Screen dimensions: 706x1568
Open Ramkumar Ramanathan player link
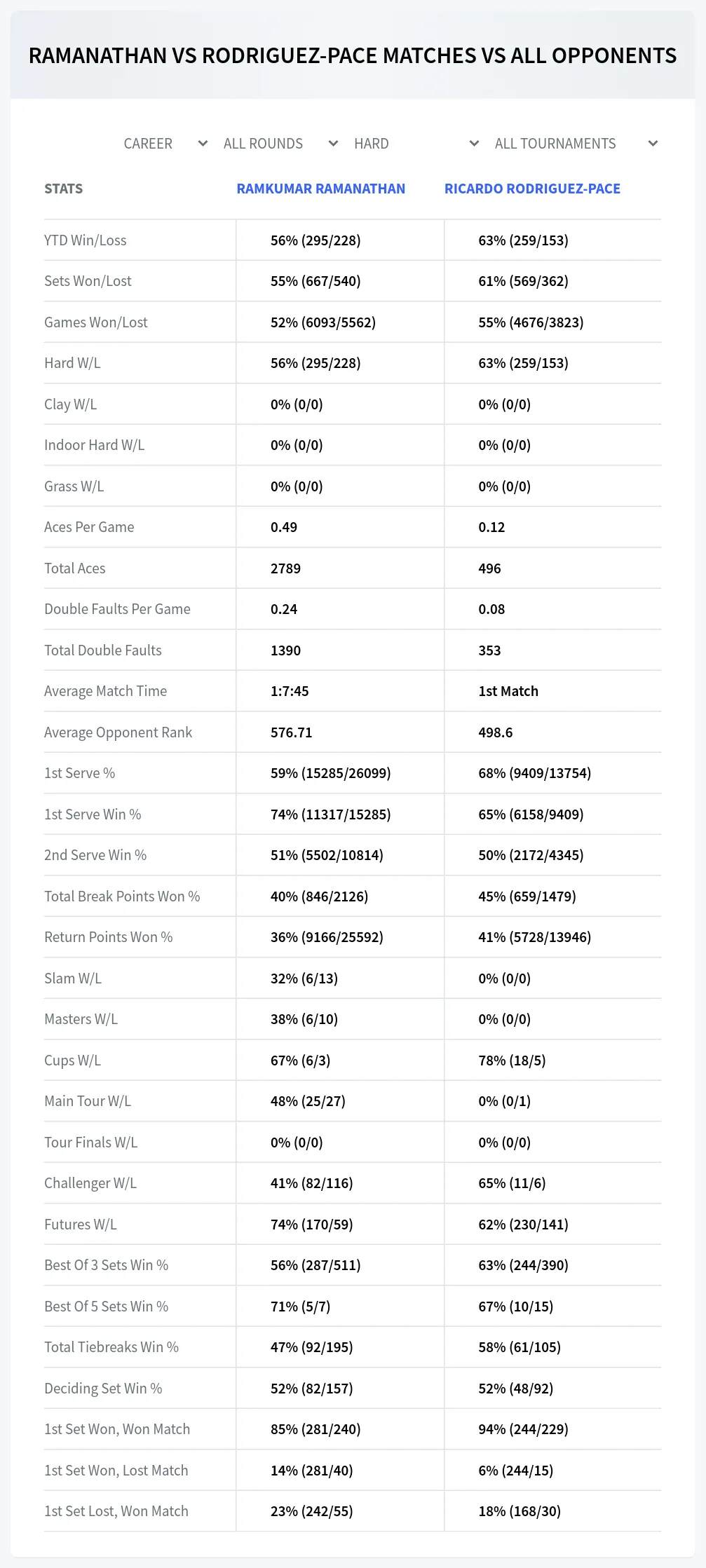[320, 189]
